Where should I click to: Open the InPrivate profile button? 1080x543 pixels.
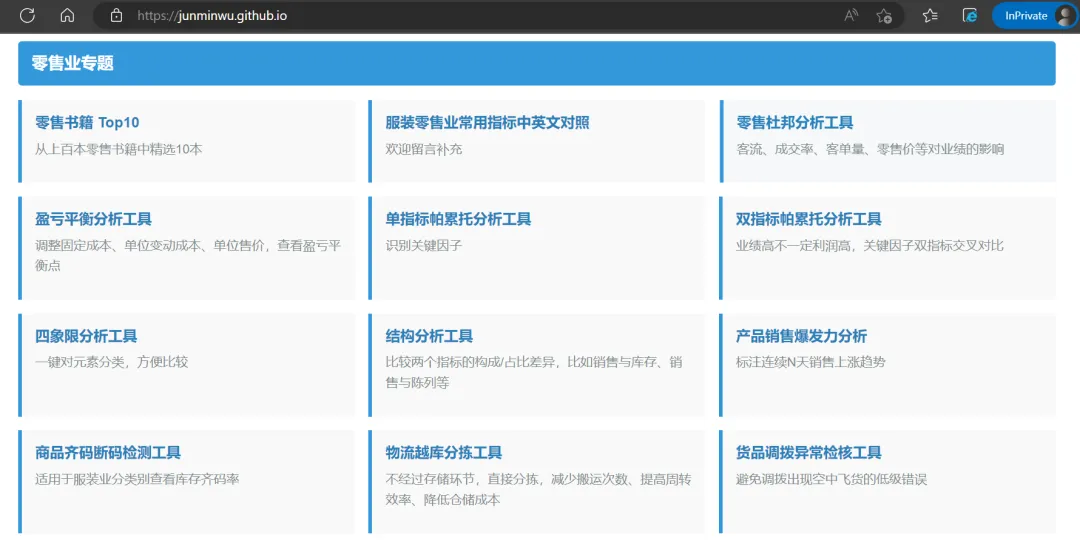(1035, 15)
